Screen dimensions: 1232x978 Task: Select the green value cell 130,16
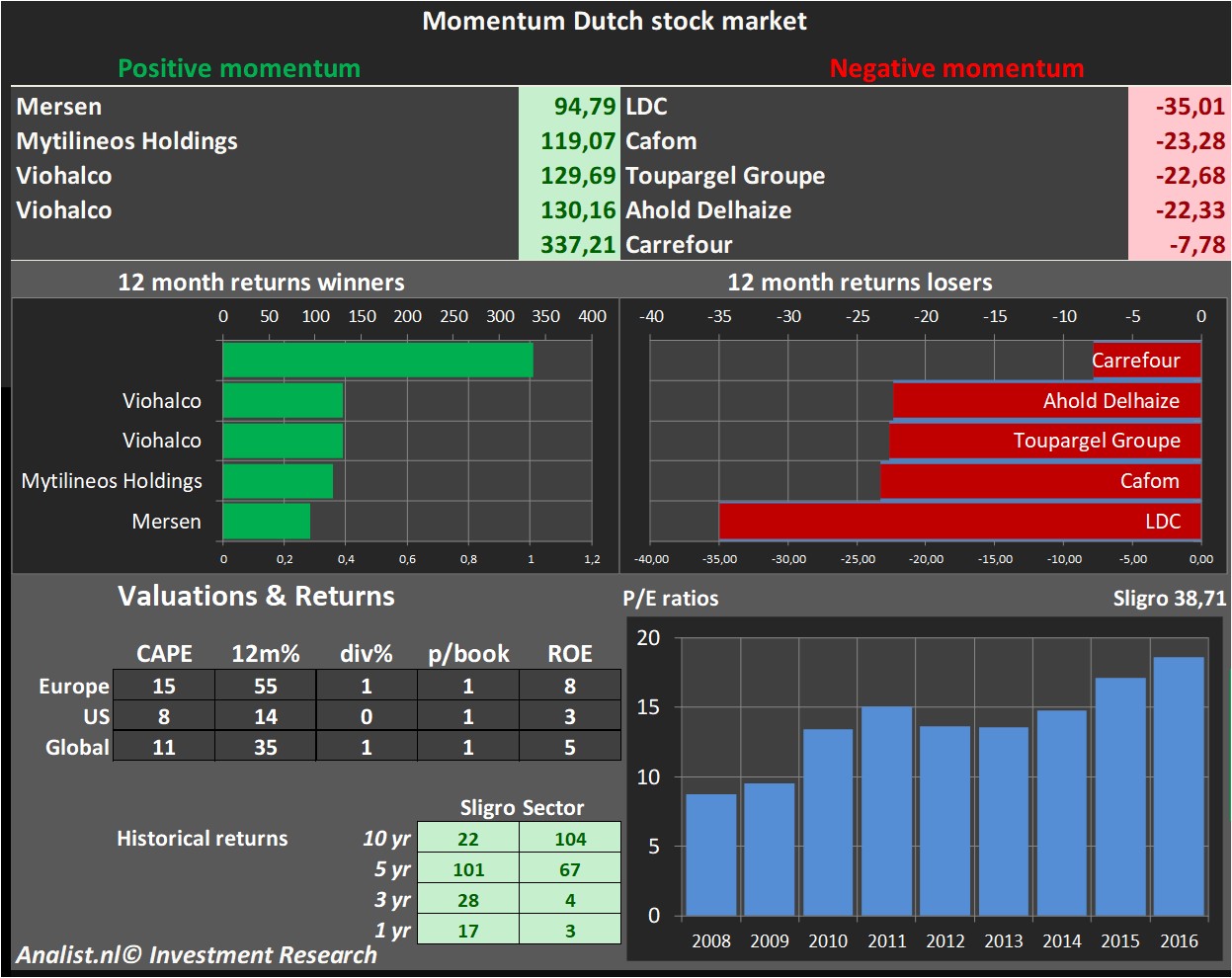(x=569, y=209)
